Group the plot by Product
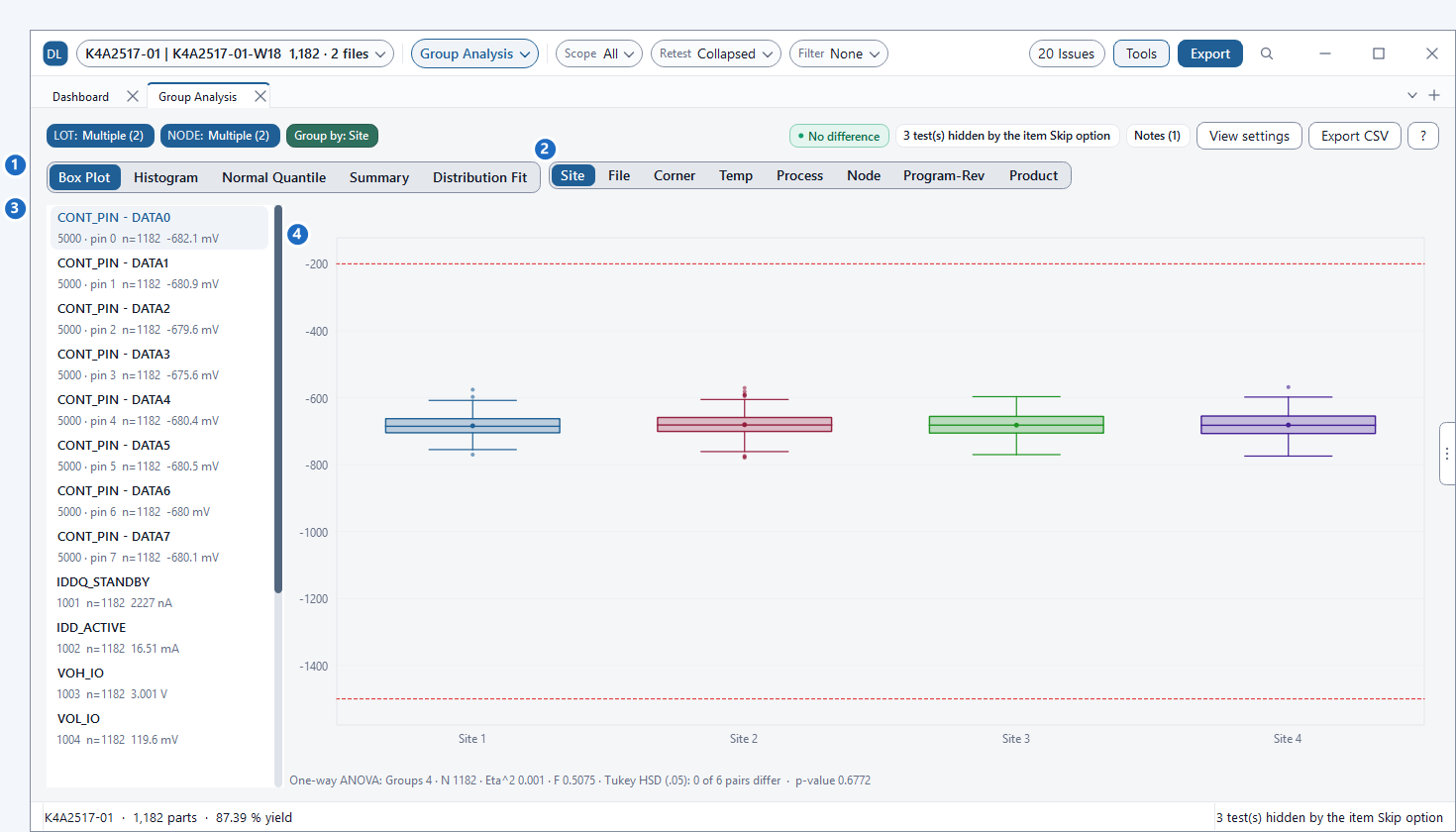The width and height of the screenshot is (1456, 832). coord(1033,175)
